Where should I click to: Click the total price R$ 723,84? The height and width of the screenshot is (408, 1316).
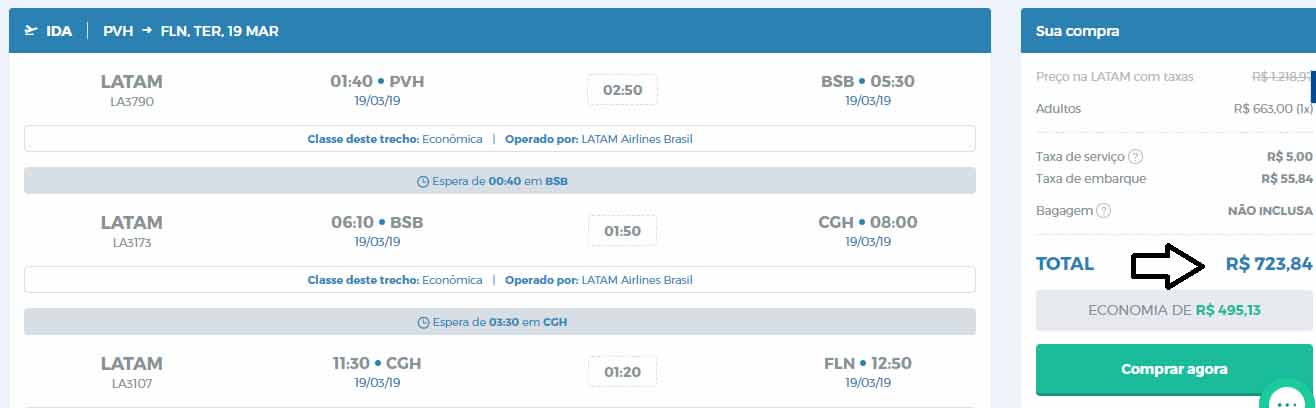pos(1268,265)
